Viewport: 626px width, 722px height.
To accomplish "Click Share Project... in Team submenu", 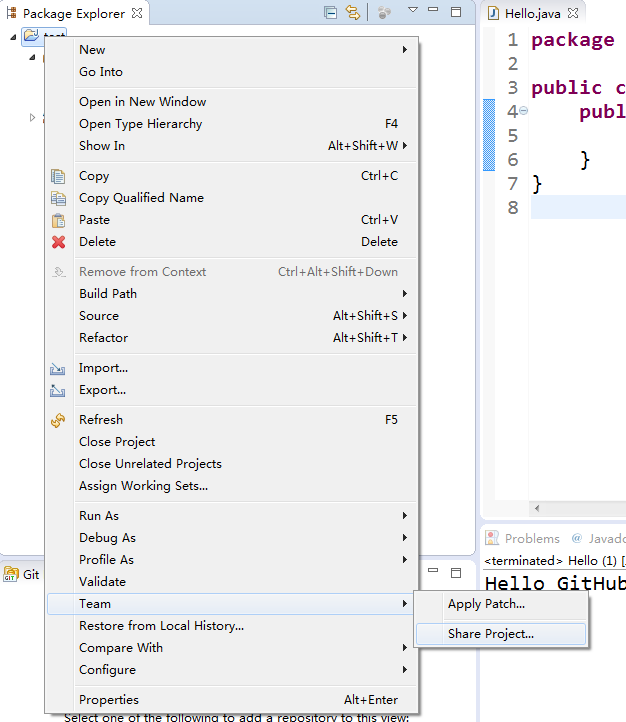I will tap(491, 634).
